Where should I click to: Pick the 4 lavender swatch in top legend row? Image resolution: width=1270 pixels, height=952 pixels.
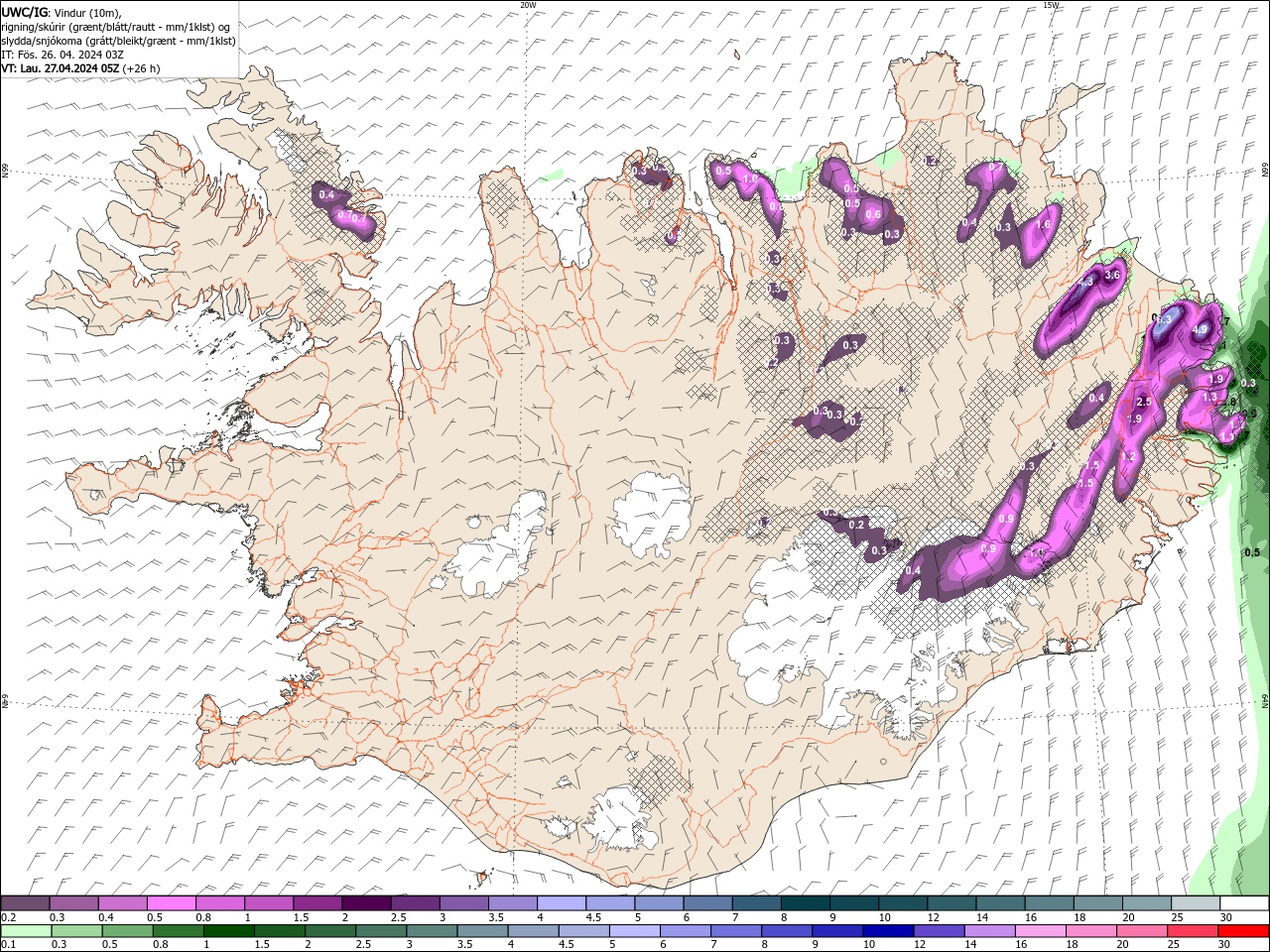(562, 903)
